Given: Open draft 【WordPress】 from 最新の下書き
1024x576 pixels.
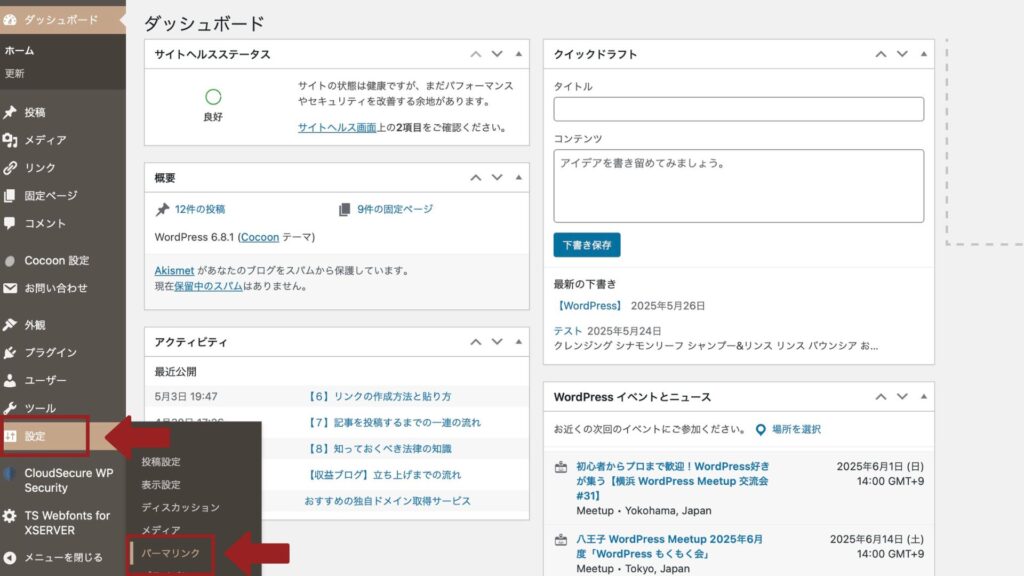Looking at the screenshot, I should pos(589,306).
